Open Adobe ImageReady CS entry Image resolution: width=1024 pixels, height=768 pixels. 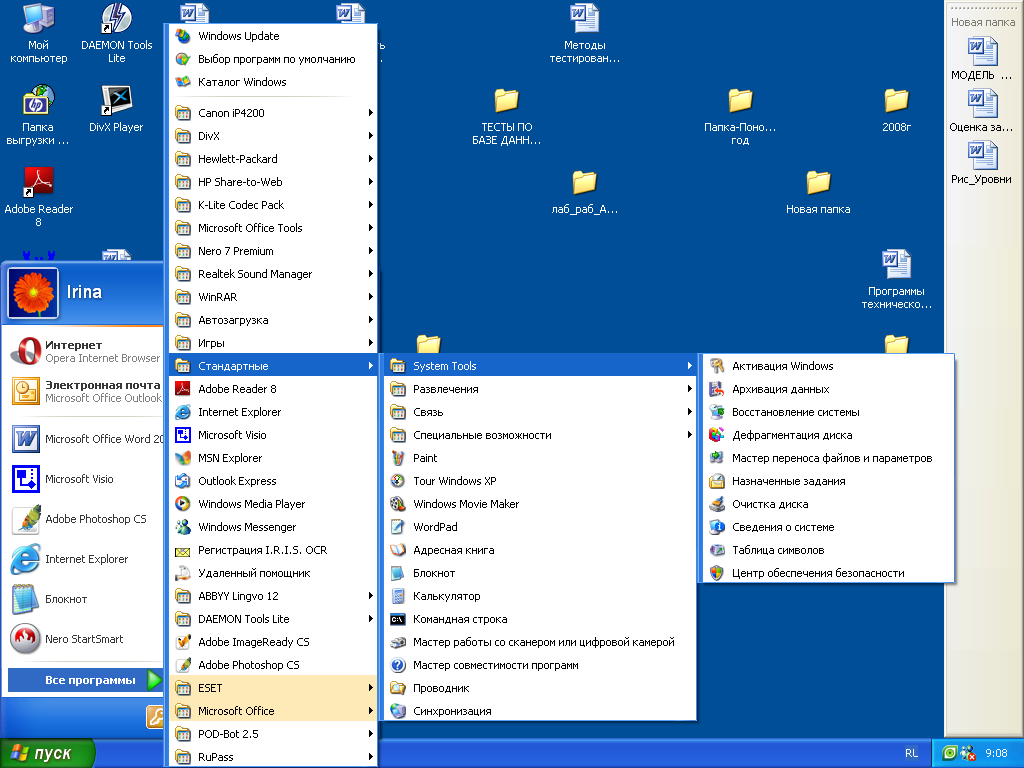[x=273, y=643]
